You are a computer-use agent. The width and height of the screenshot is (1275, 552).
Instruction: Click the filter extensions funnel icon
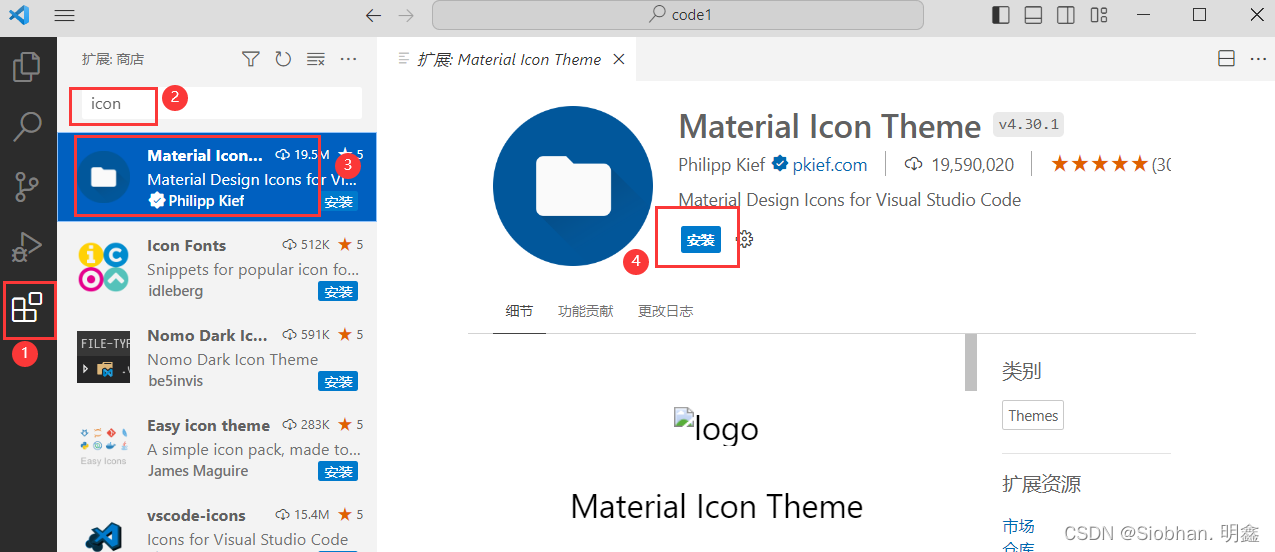[x=251, y=60]
